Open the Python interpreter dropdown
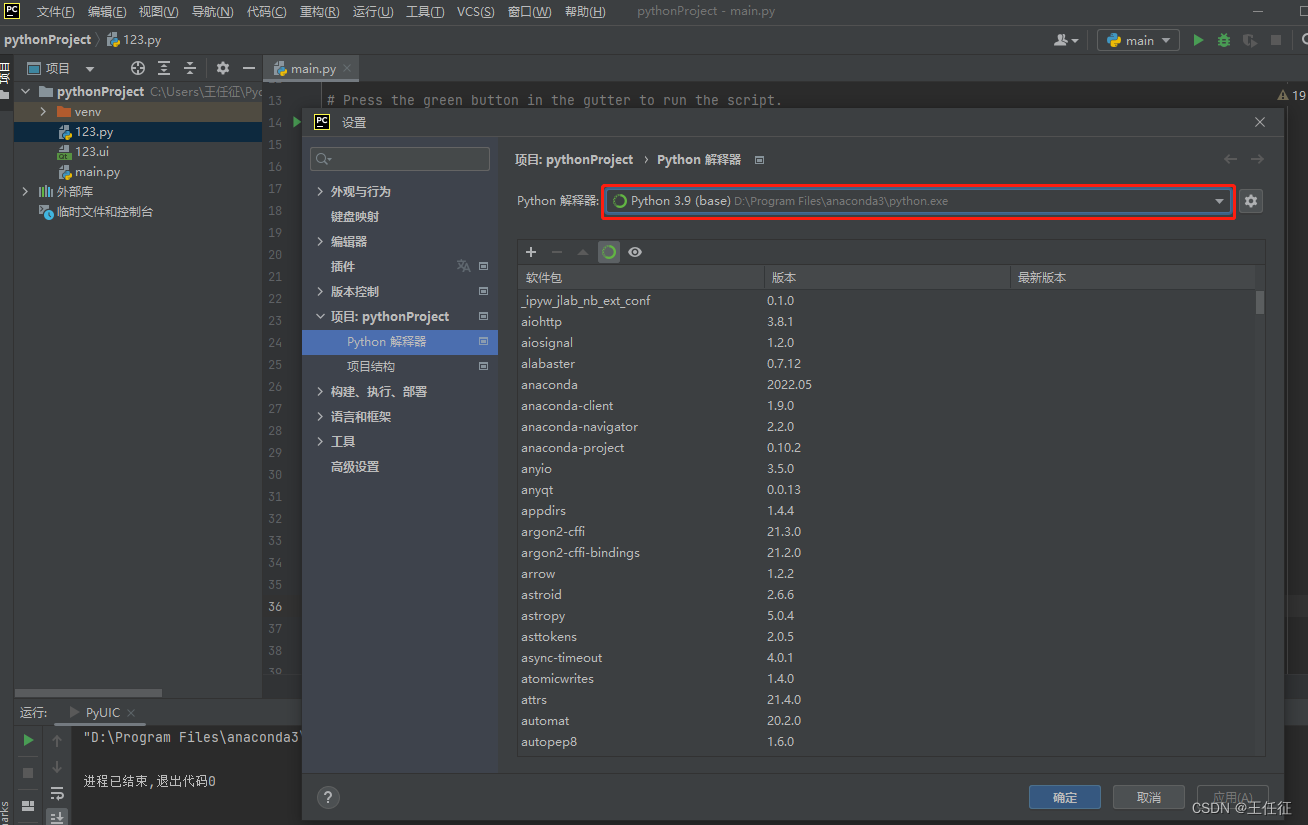Image resolution: width=1308 pixels, height=825 pixels. [917, 201]
